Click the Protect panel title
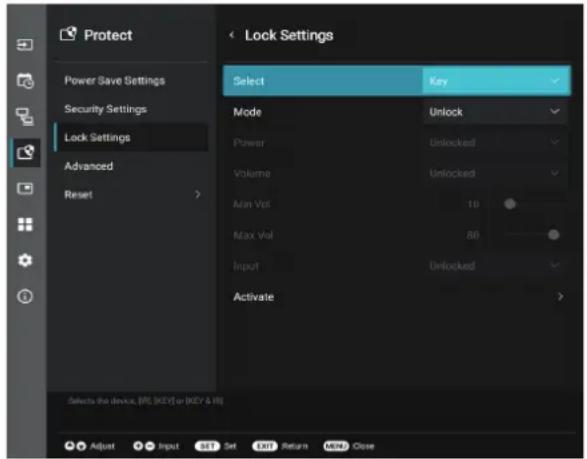This screenshot has height=459, width=587. click(x=108, y=35)
